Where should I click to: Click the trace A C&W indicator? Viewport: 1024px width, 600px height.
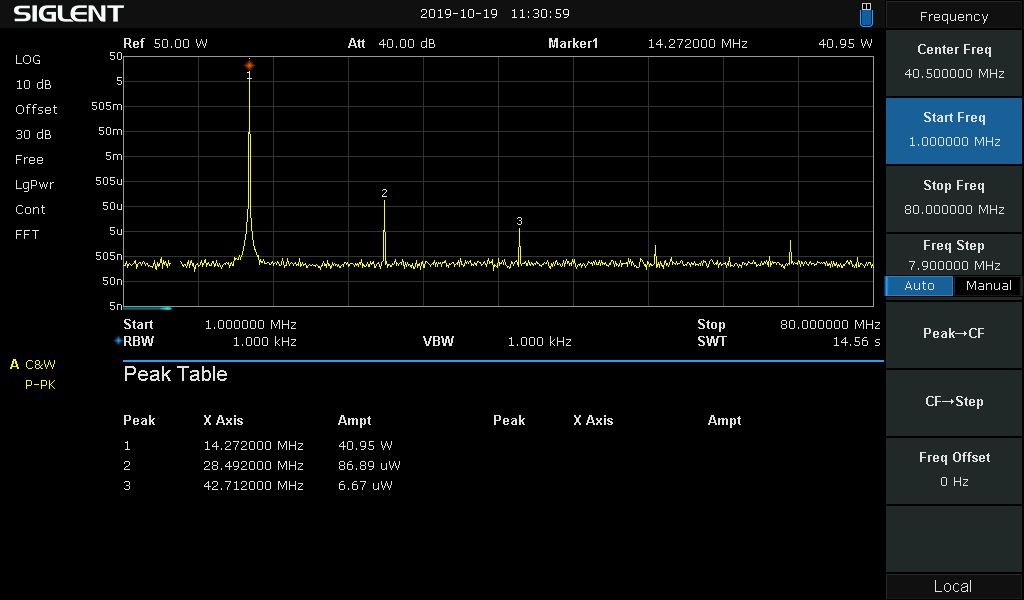33,364
